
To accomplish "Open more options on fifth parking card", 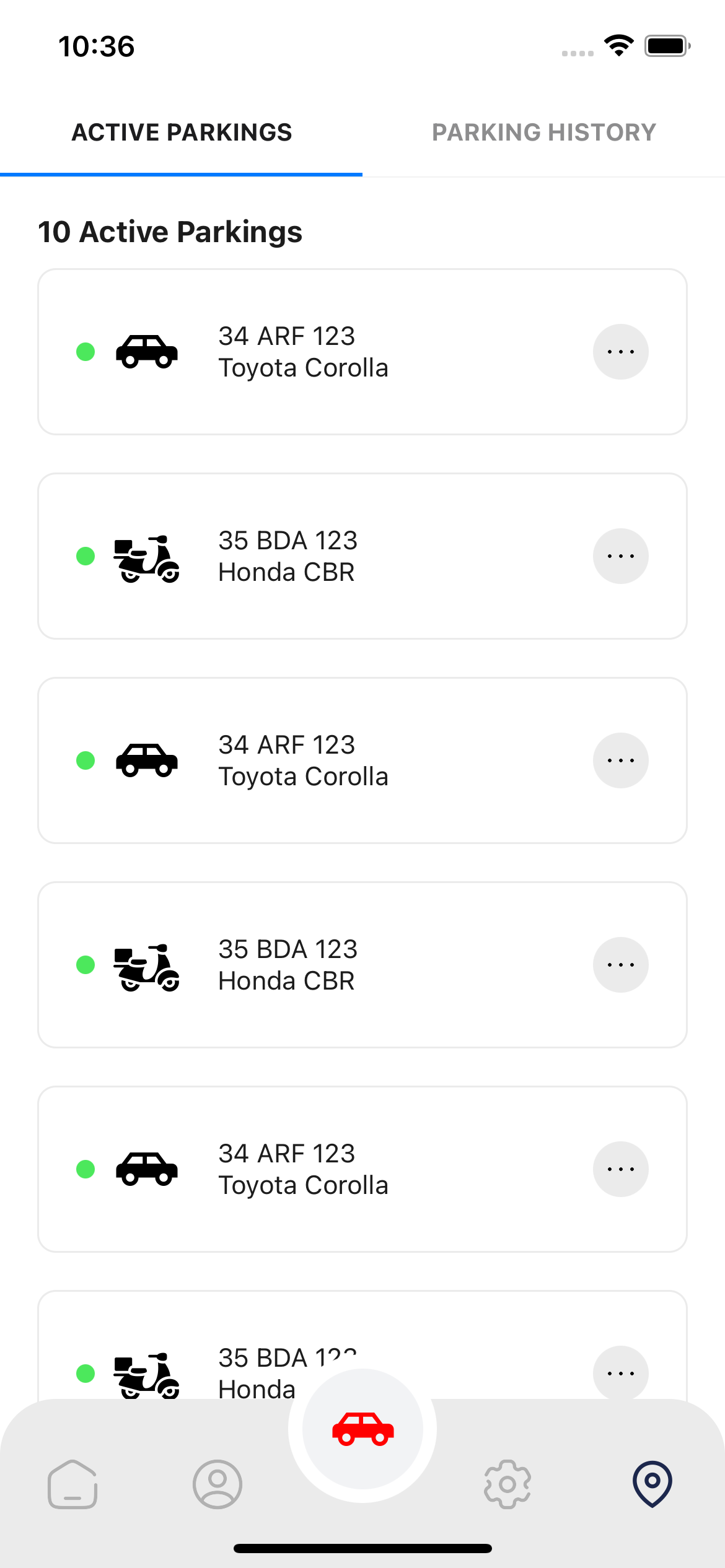I will [621, 1169].
